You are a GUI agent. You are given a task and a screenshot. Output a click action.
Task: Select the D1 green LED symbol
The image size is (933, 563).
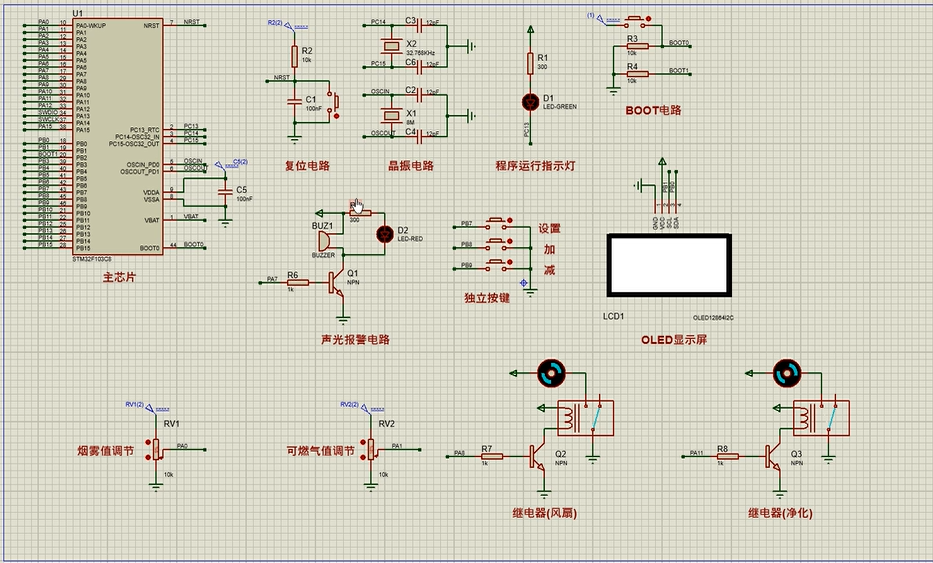[x=530, y=102]
